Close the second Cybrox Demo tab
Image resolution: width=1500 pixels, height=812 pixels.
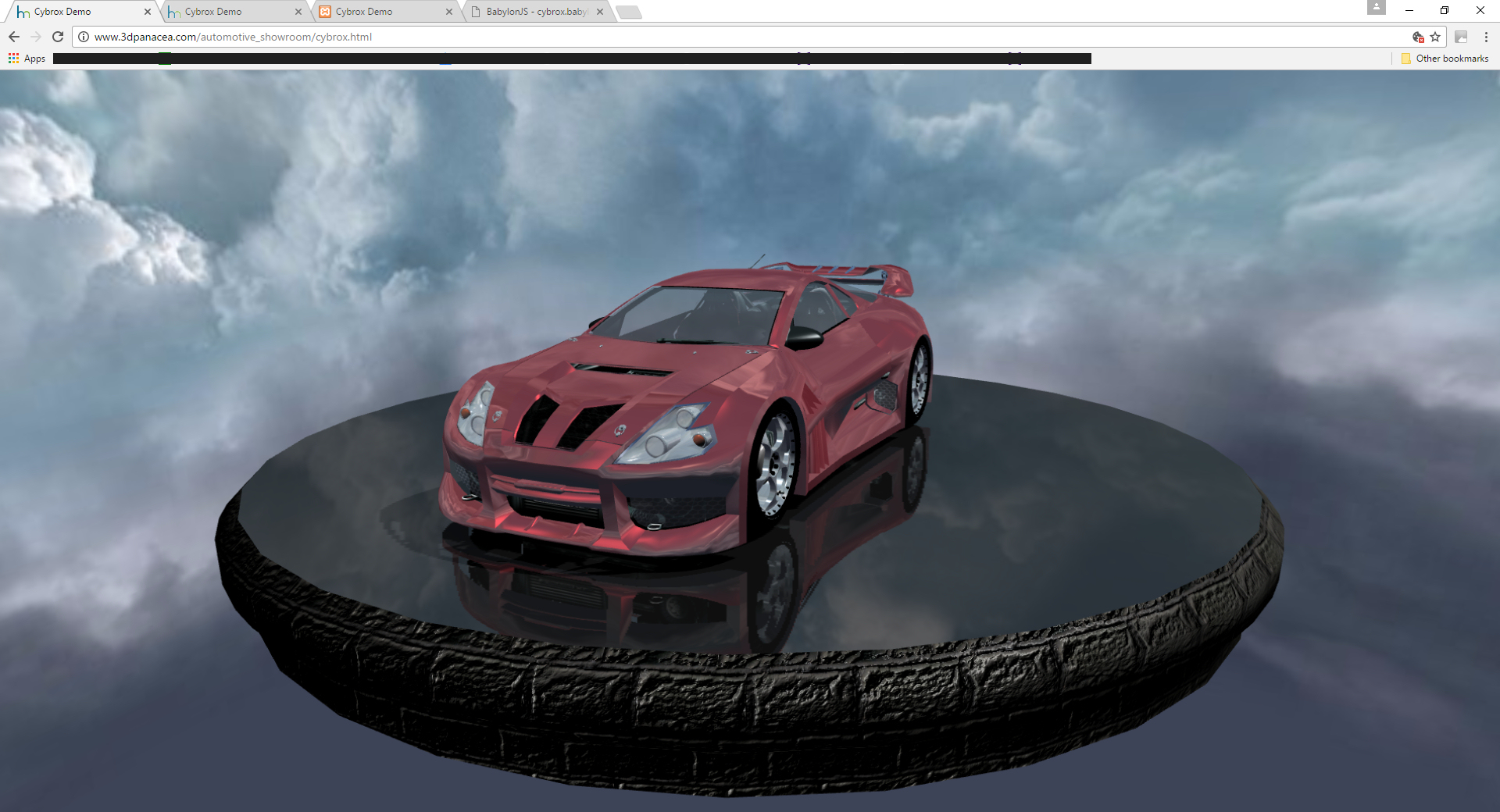[x=298, y=12]
